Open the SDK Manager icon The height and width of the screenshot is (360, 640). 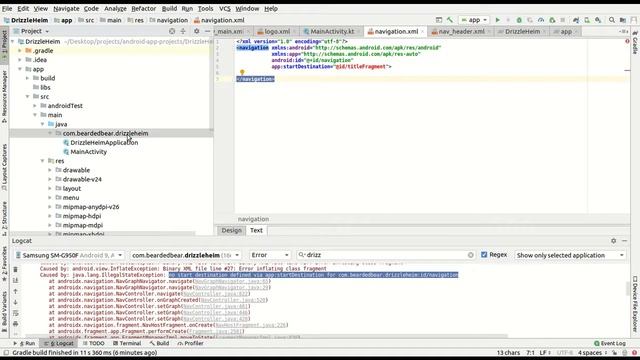(598, 20)
